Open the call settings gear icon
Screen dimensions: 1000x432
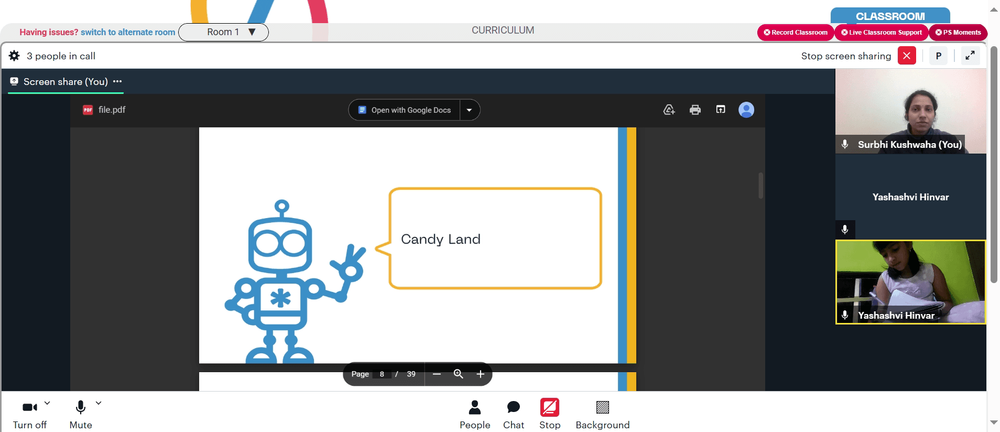[14, 56]
